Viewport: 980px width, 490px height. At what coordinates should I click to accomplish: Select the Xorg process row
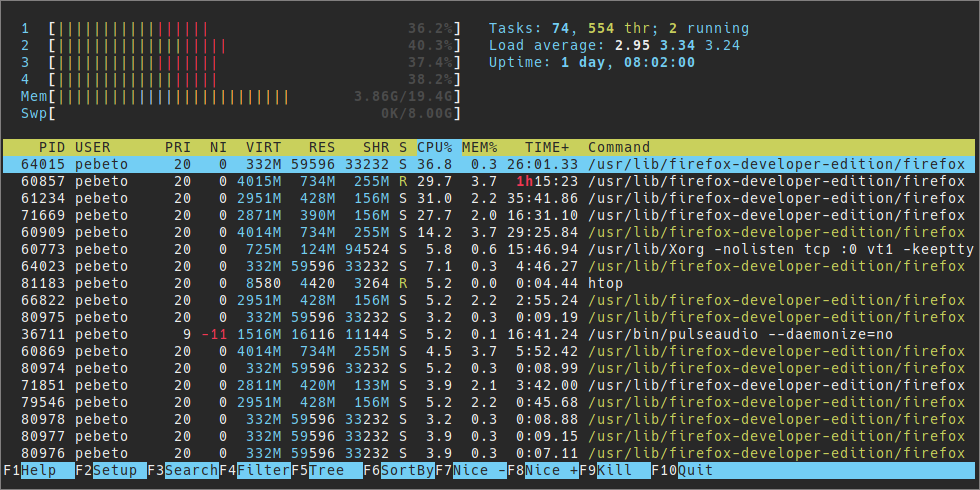coord(489,249)
